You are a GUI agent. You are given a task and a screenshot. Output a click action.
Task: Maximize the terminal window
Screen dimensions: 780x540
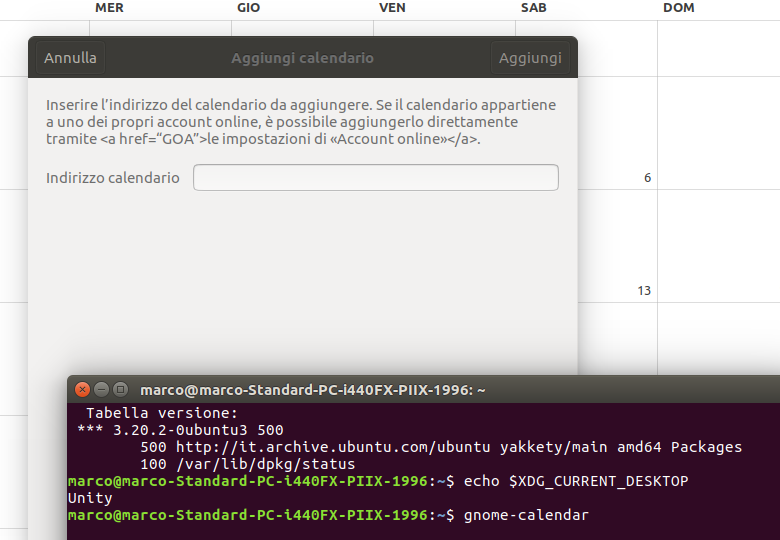click(120, 389)
